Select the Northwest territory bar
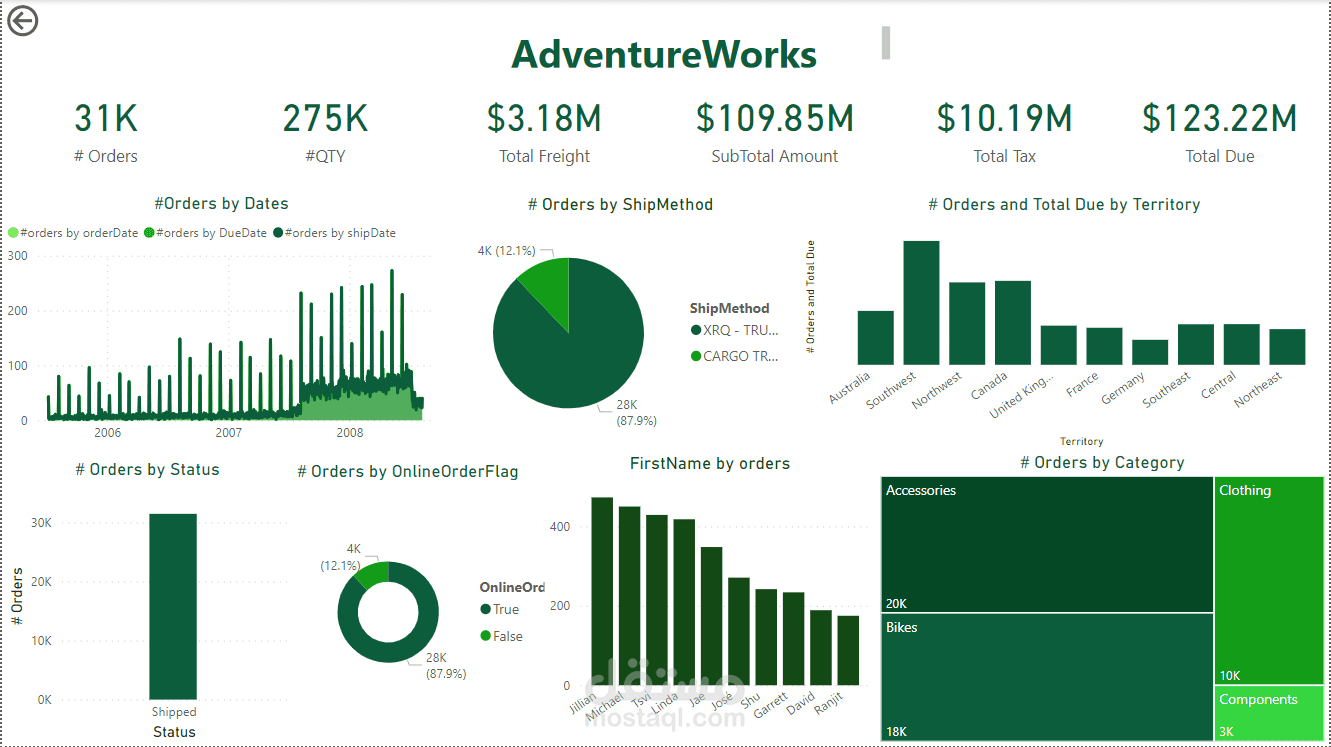Image resolution: width=1331 pixels, height=747 pixels. (967, 323)
